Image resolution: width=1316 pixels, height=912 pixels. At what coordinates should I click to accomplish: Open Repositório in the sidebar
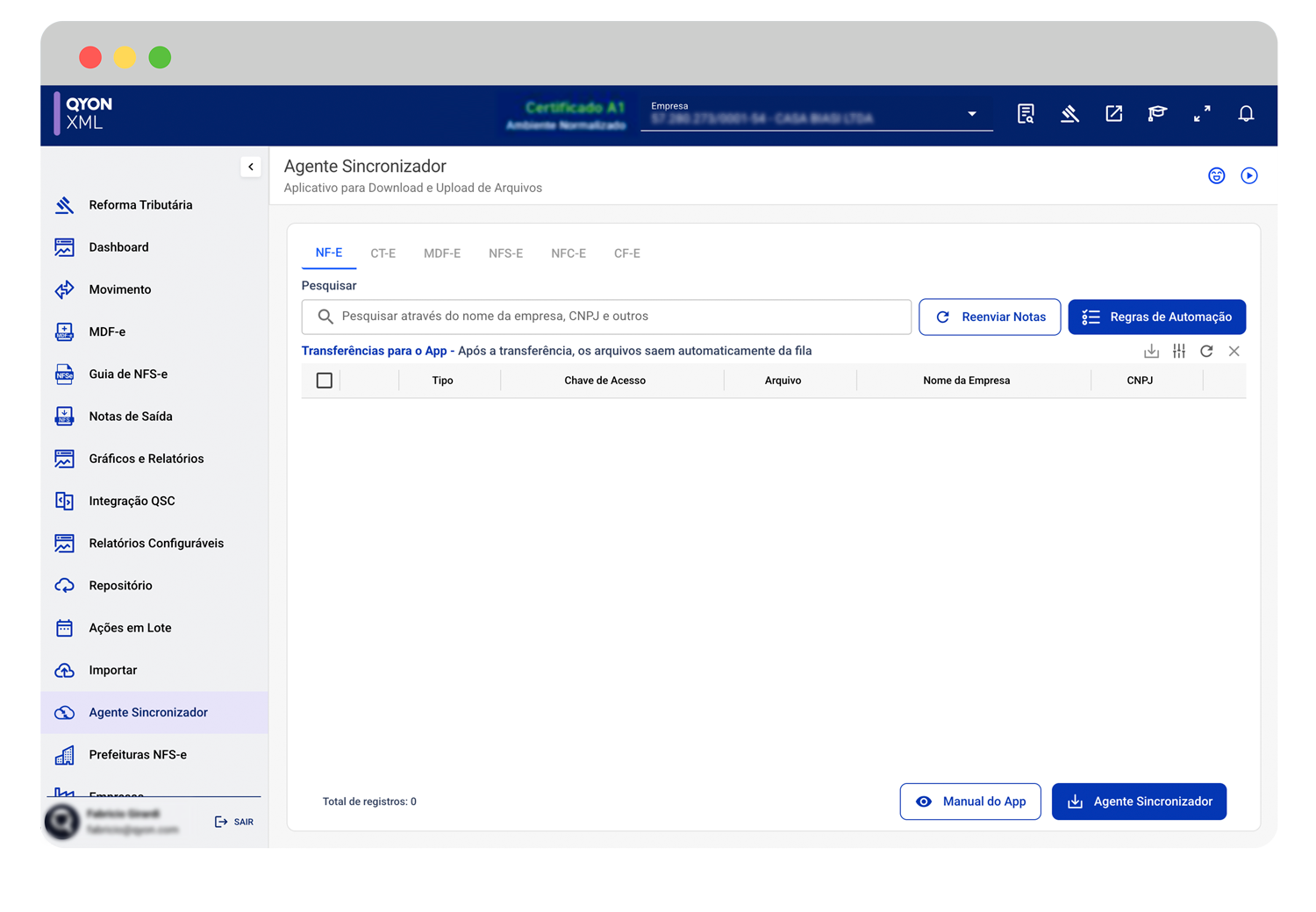coord(120,586)
